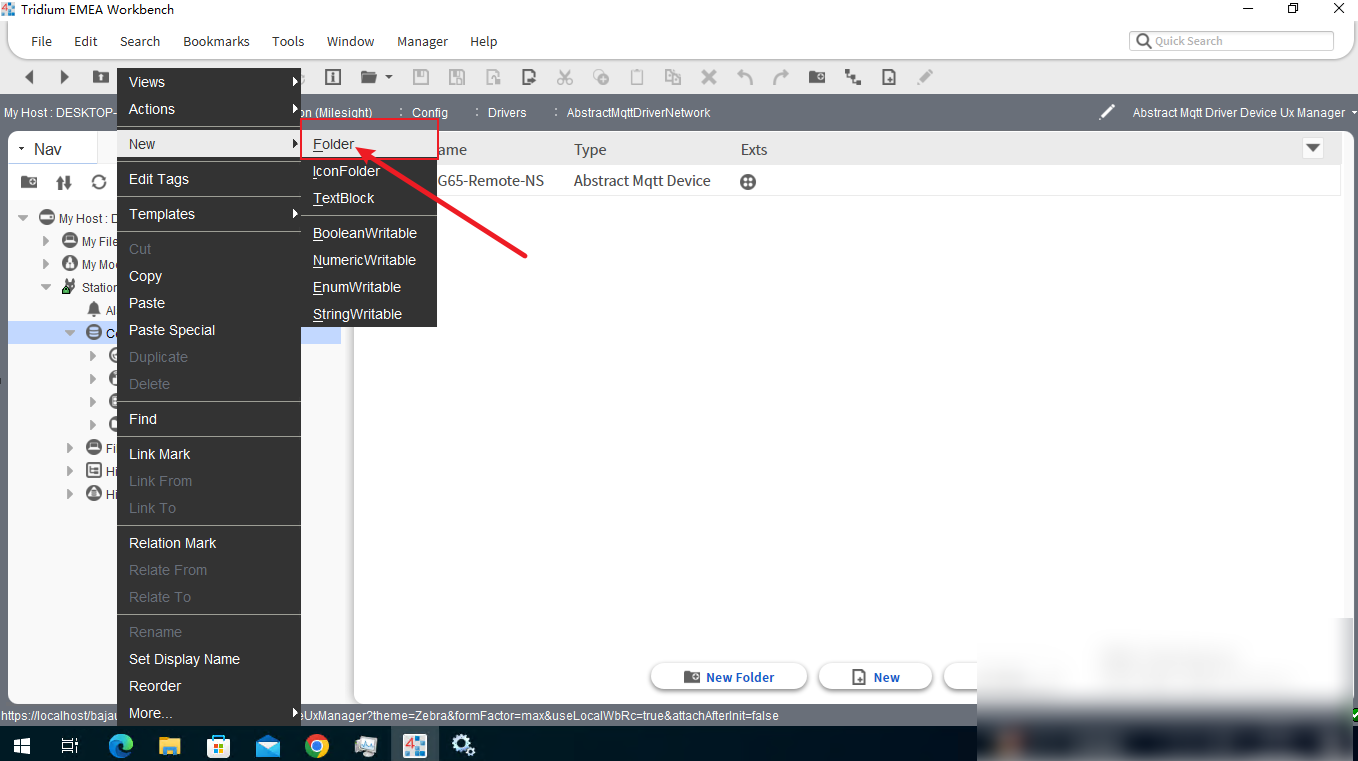Viewport: 1358px width, 761px height.
Task: Click the Cut scissors toolbar icon
Action: 565,77
